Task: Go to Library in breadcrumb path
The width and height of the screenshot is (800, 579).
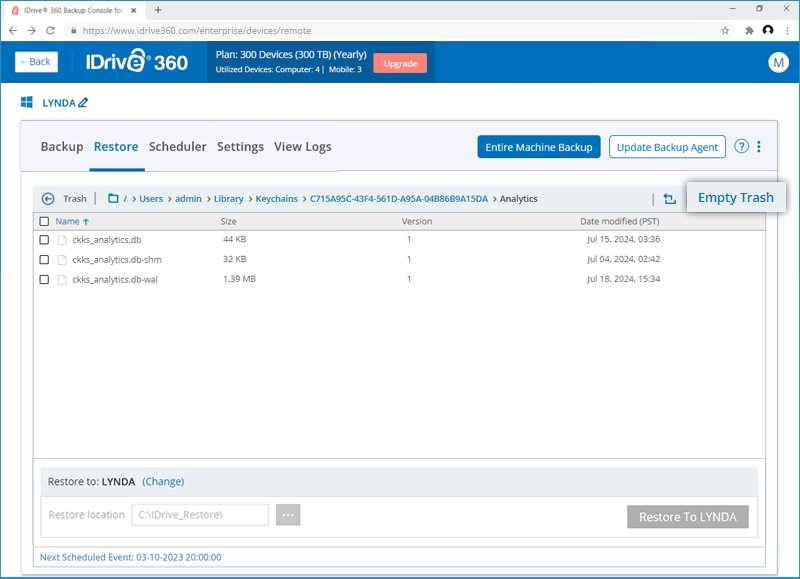Action: tap(229, 199)
